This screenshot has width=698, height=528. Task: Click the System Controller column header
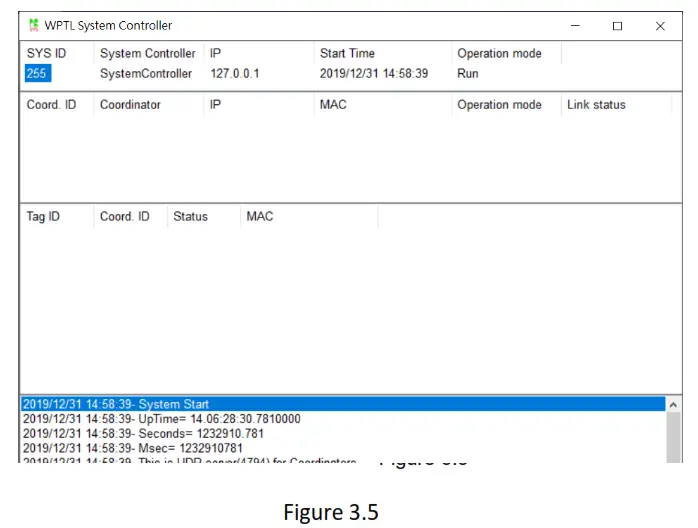[148, 53]
